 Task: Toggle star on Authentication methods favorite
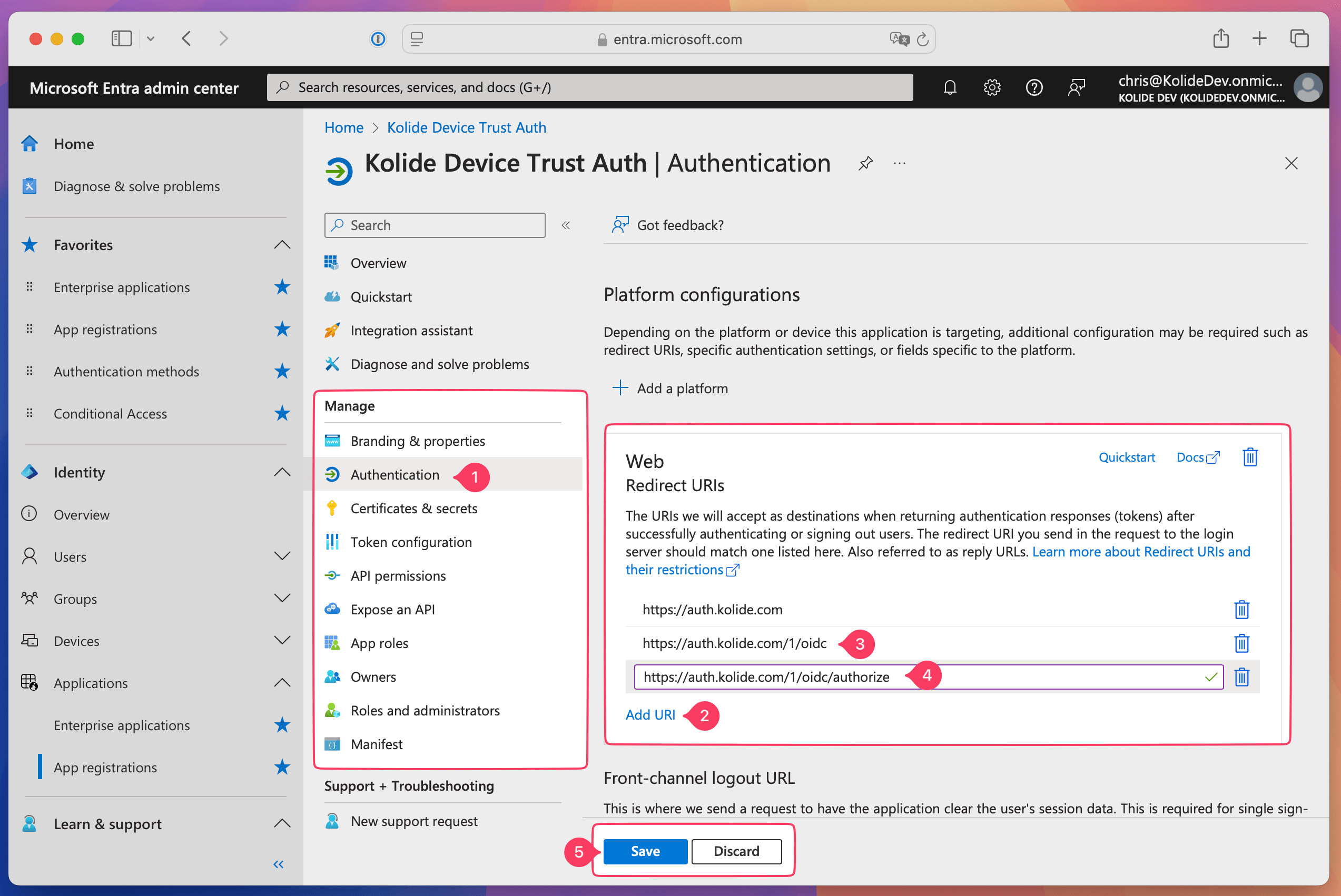click(282, 372)
